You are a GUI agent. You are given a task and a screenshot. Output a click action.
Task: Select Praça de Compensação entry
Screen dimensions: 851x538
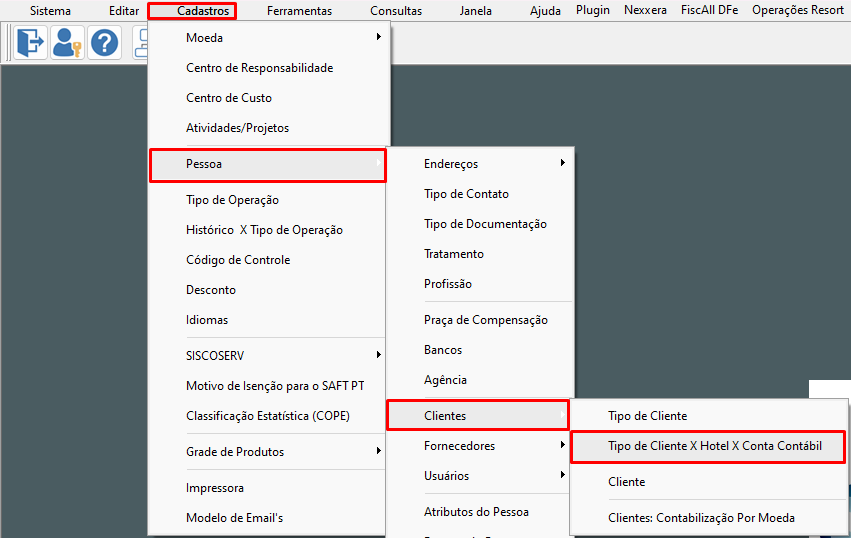click(x=480, y=320)
